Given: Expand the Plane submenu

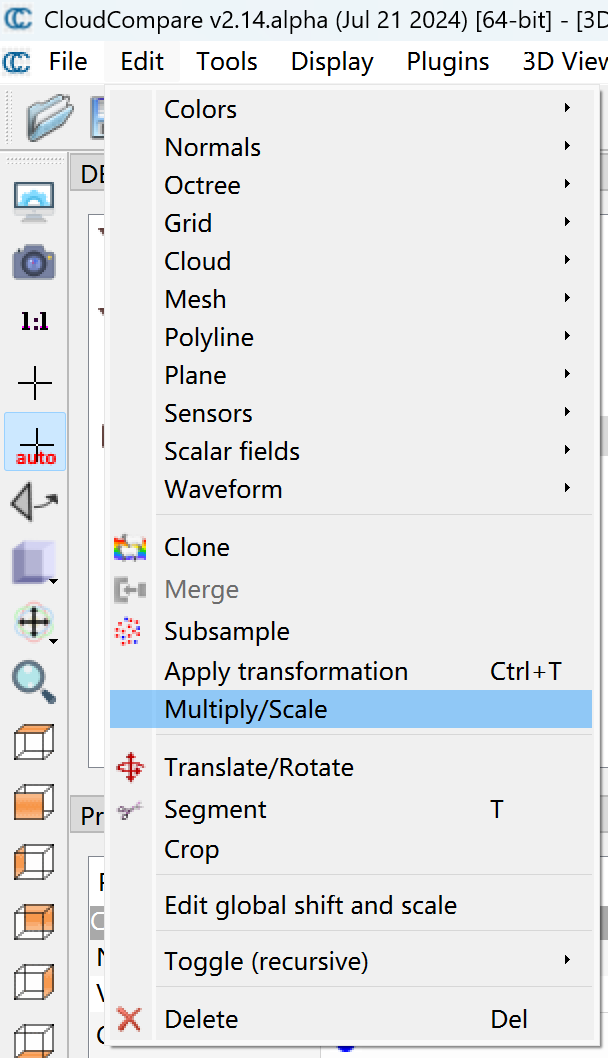Looking at the screenshot, I should 351,375.
